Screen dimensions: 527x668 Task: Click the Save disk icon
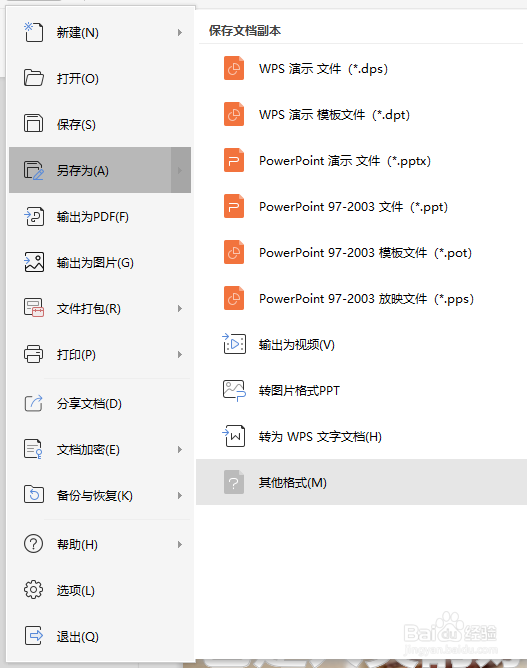click(33, 124)
